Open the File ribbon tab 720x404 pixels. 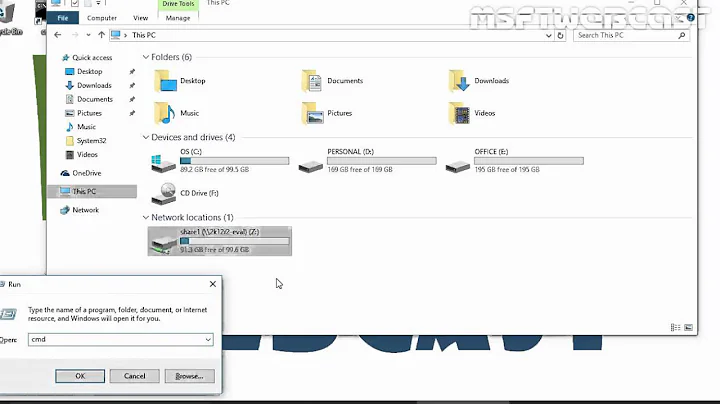(x=63, y=18)
